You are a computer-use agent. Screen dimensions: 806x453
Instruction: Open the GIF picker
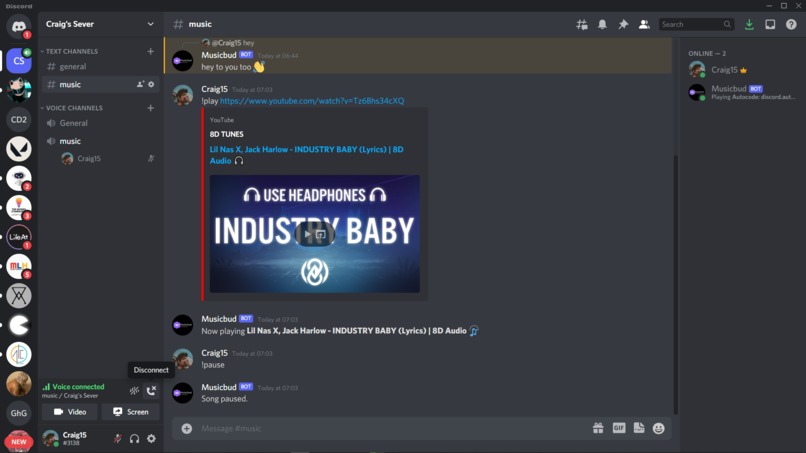tap(619, 428)
